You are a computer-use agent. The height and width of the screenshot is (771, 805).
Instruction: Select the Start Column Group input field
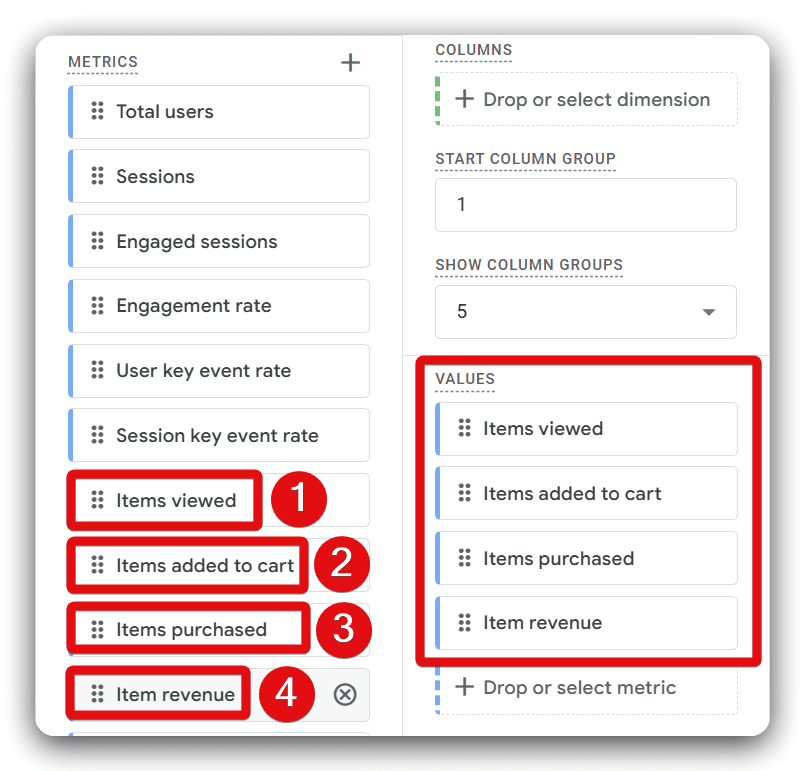coord(585,204)
